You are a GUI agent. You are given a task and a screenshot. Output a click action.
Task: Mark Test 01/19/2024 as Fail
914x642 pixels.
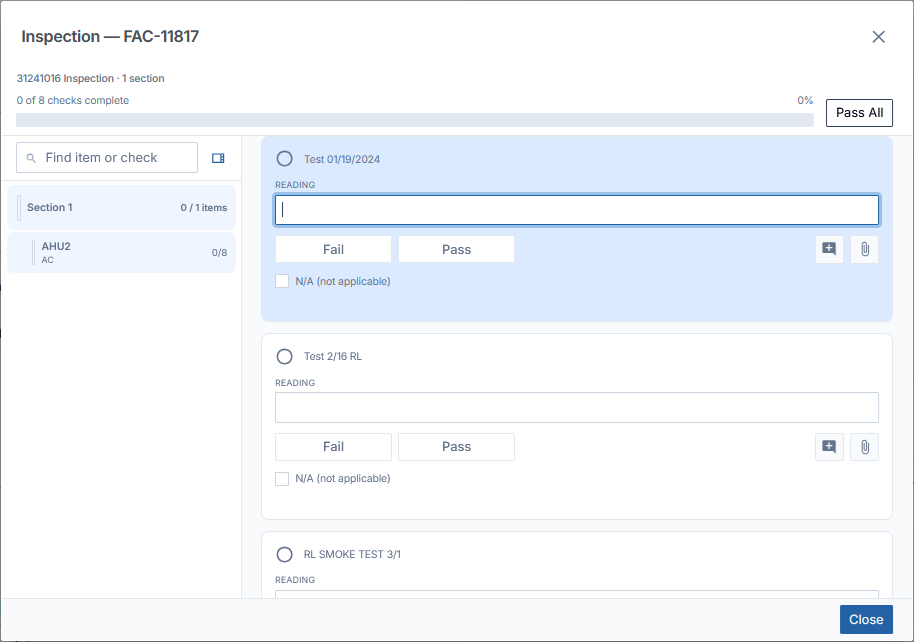point(333,250)
